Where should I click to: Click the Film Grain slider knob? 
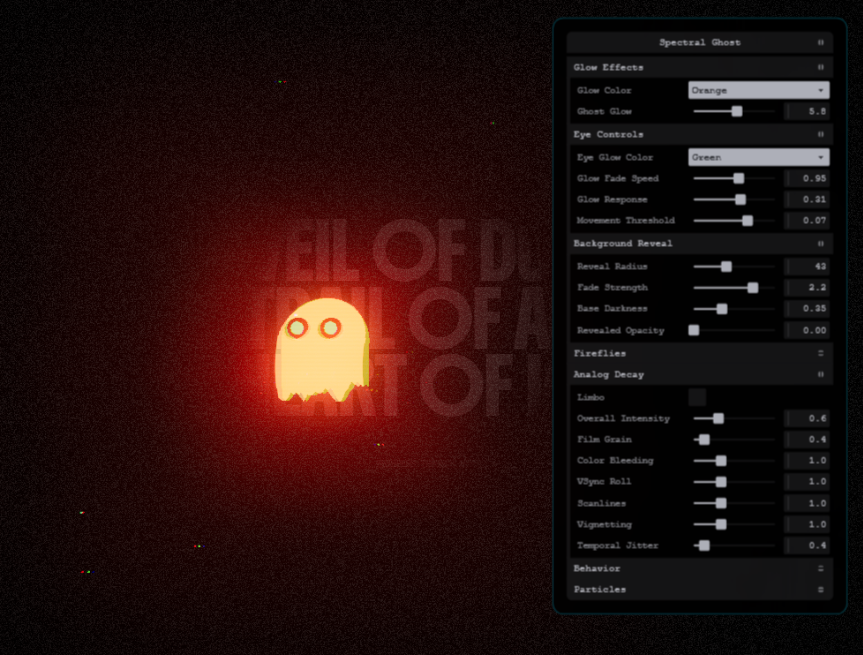[704, 440]
